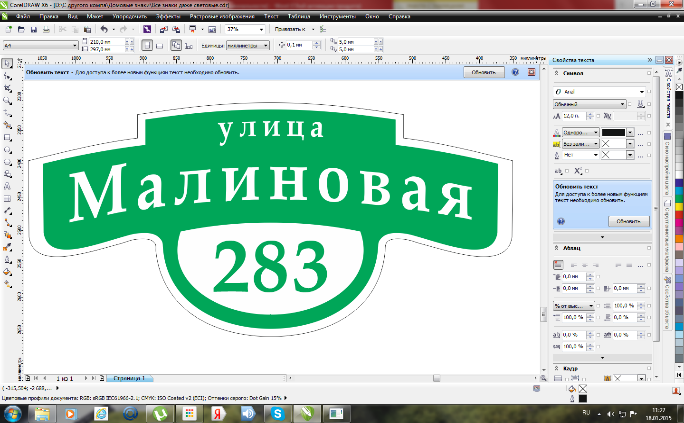Click Обновить button in blue info bar

point(484,72)
